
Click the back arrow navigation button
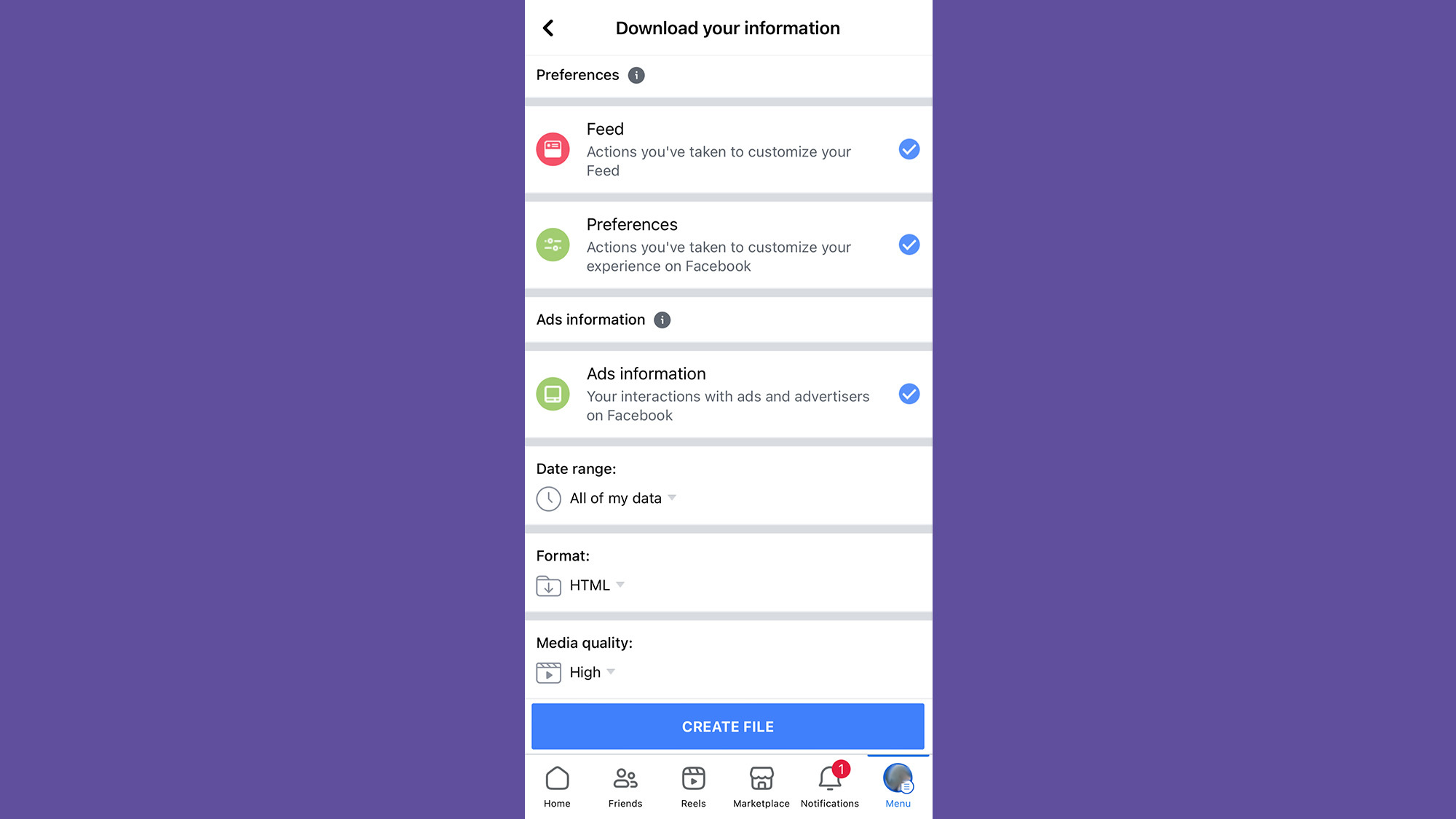[x=548, y=28]
